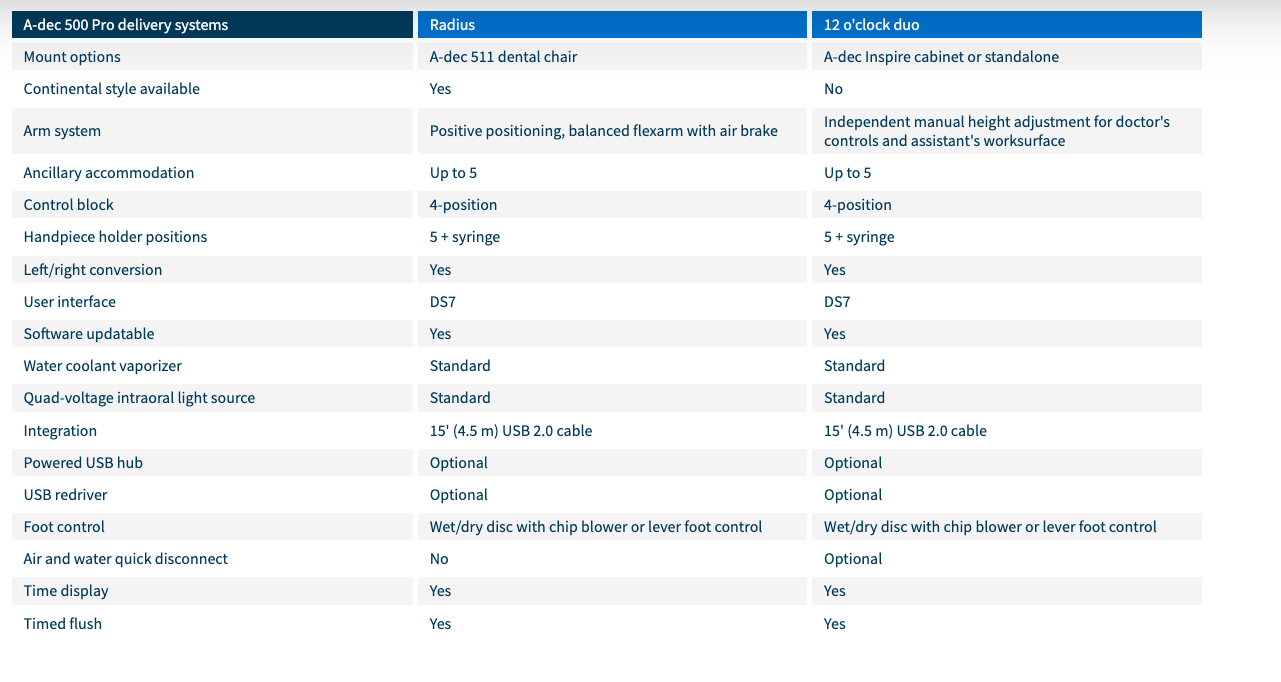Select the "12 o'clock duo" column header
Viewport: 1281px width, 682px height.
point(874,24)
